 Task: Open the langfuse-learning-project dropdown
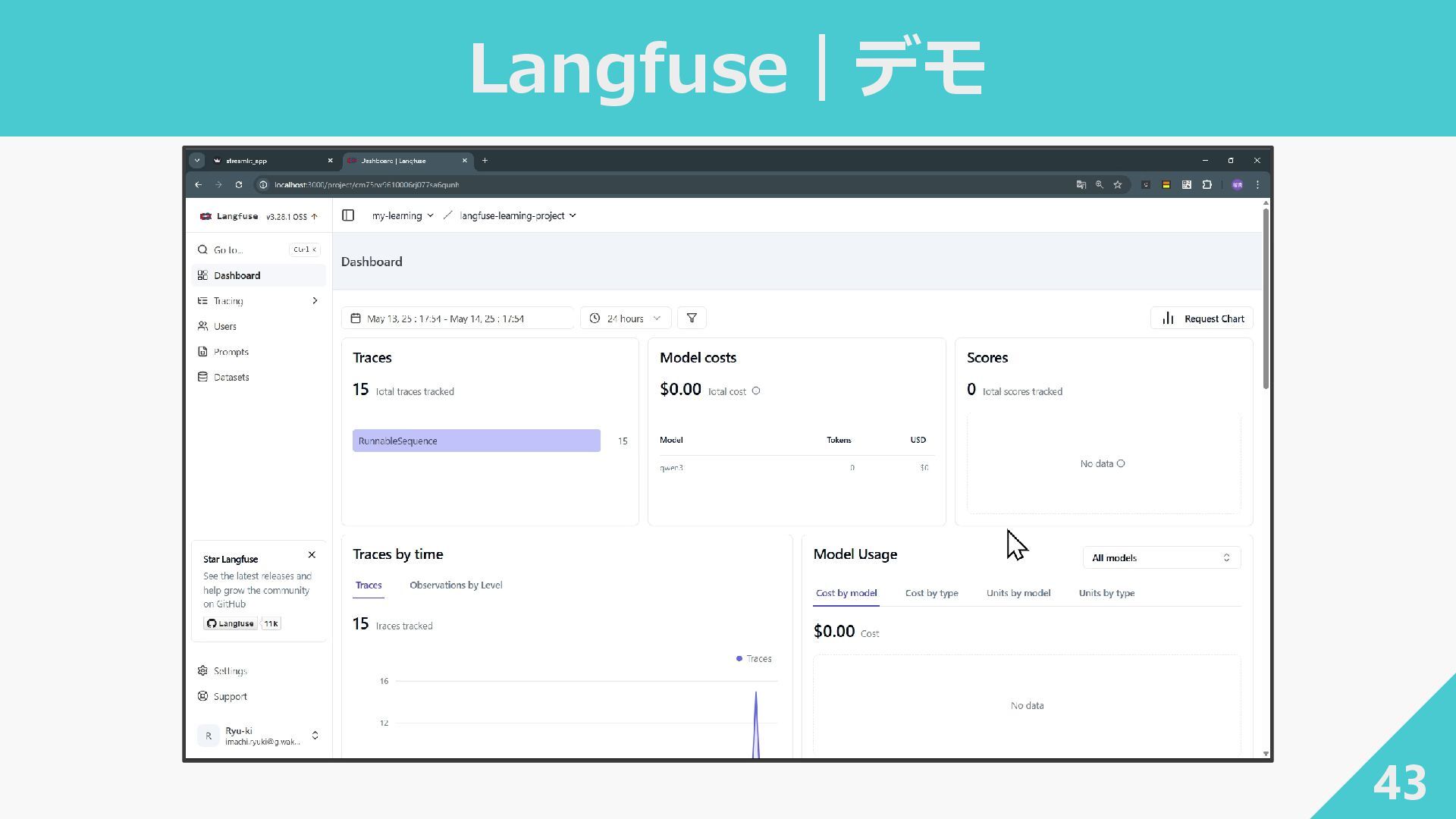[518, 215]
